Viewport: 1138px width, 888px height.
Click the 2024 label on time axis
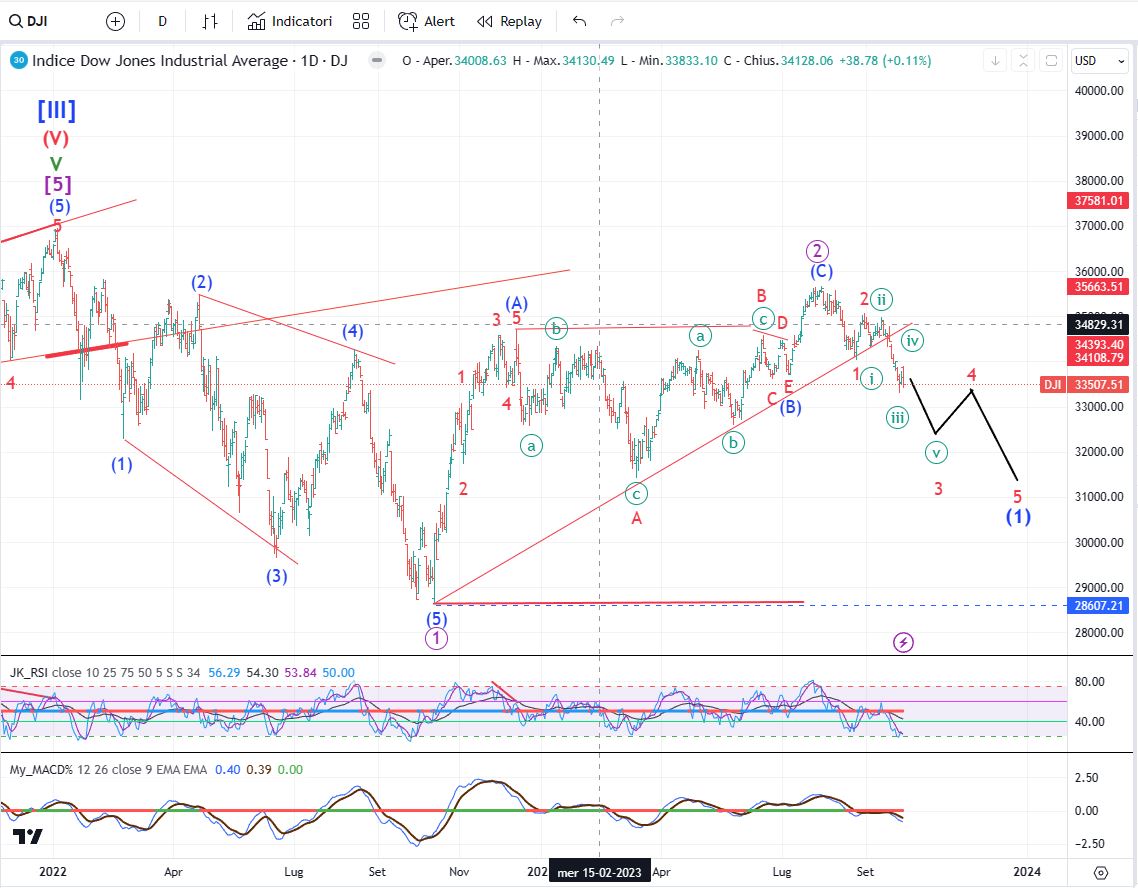click(1026, 871)
